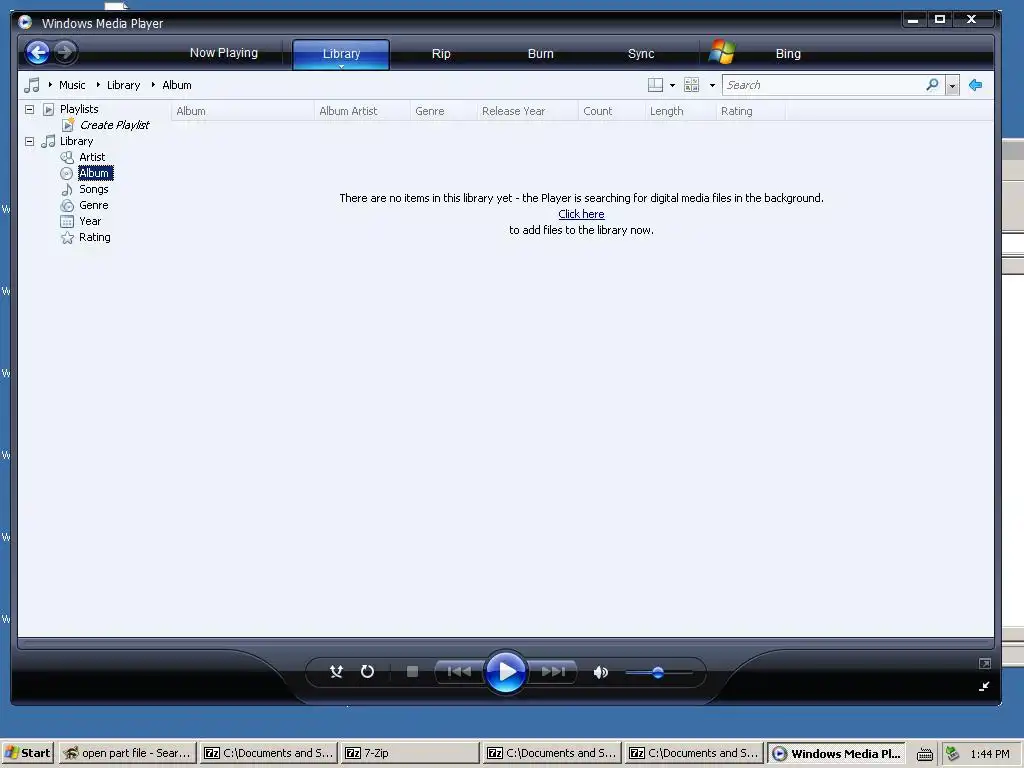This screenshot has width=1024, height=768.
Task: Click the forward navigation arrow
Action: click(x=65, y=52)
